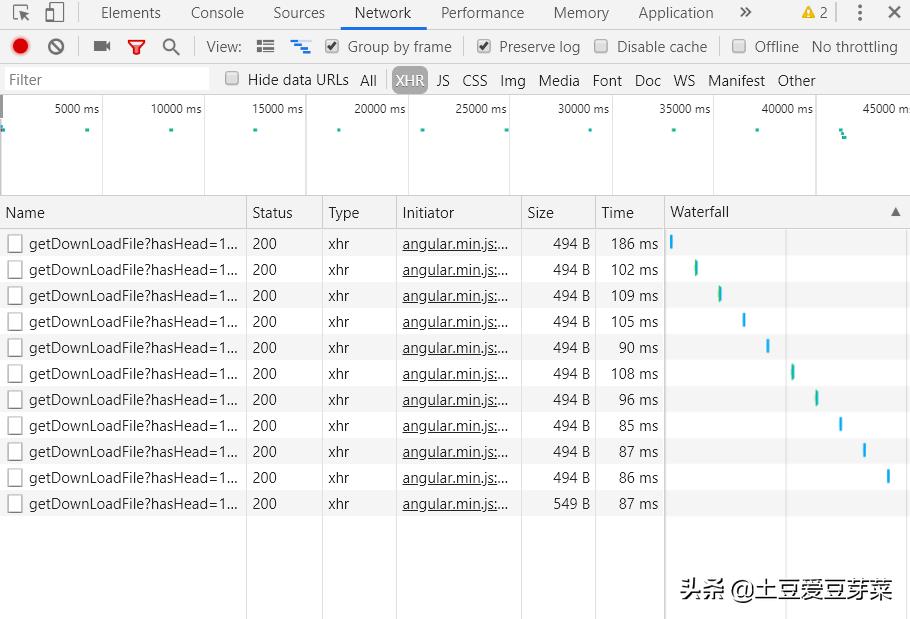Screen dimensions: 910x619
Task: Toggle the Waterfall column sort arrow
Action: coord(895,212)
